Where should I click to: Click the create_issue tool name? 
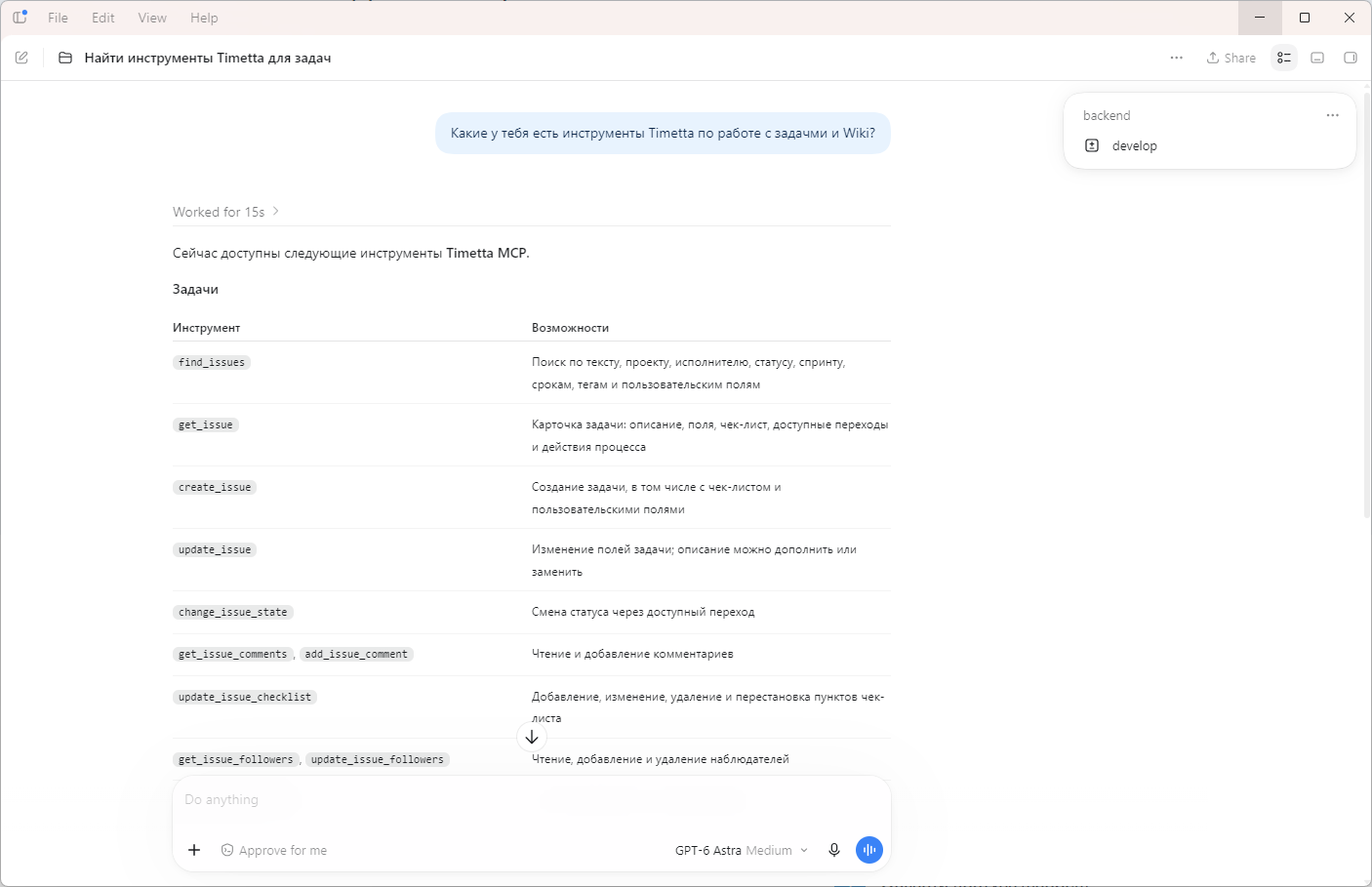[x=215, y=487]
